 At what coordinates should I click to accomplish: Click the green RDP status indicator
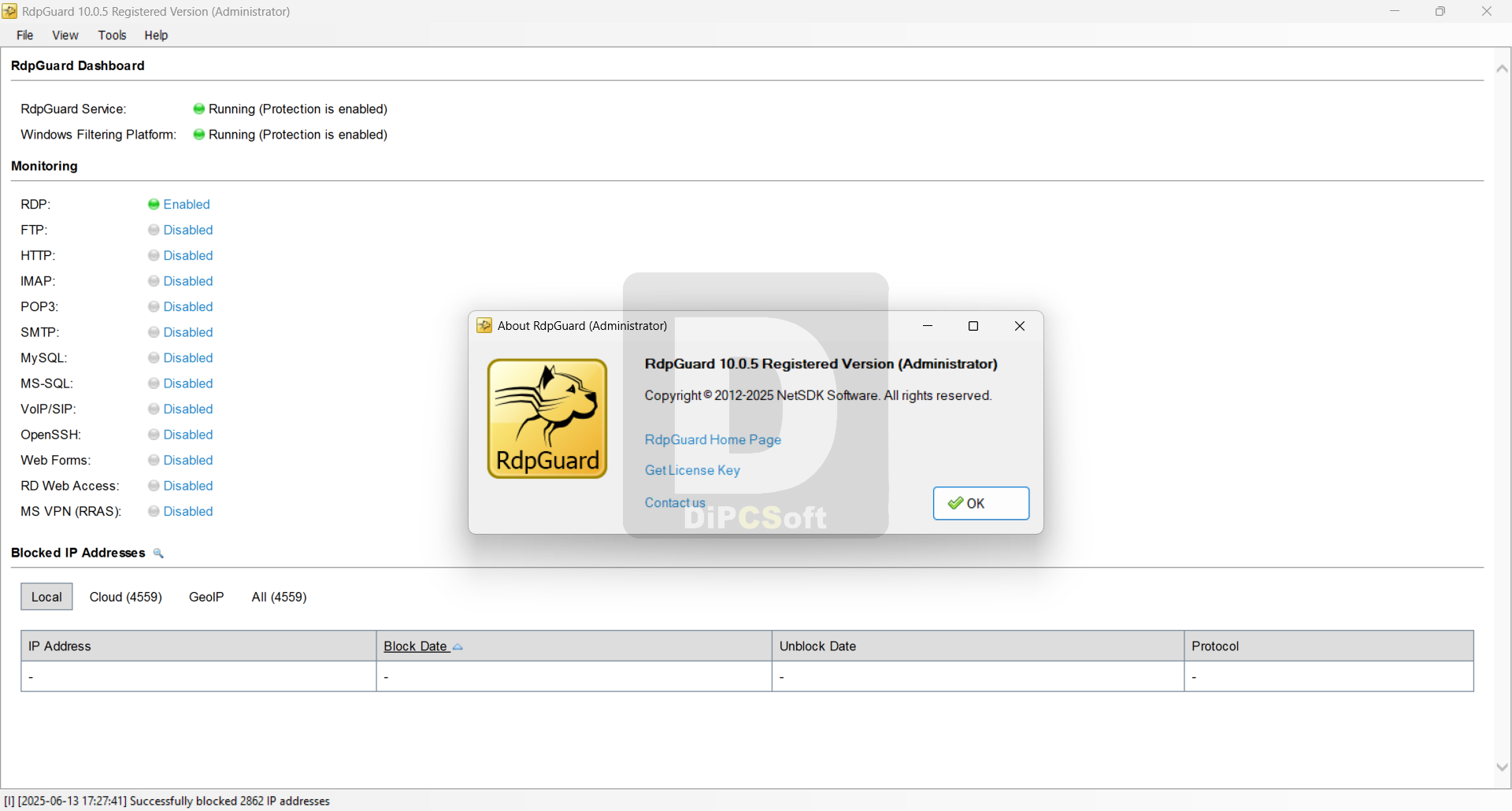point(154,205)
